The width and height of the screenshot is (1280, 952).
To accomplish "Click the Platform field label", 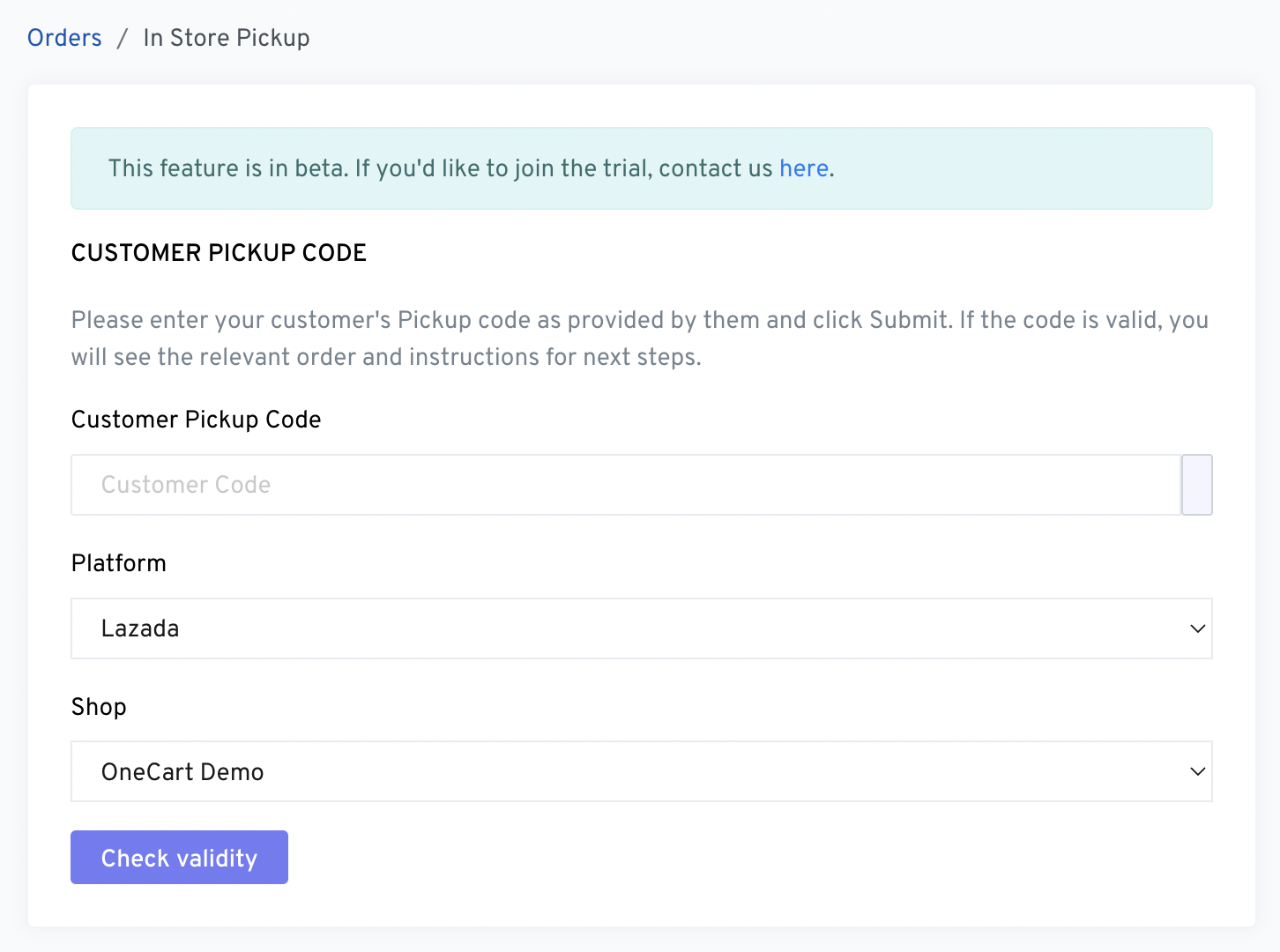I will coord(119,563).
